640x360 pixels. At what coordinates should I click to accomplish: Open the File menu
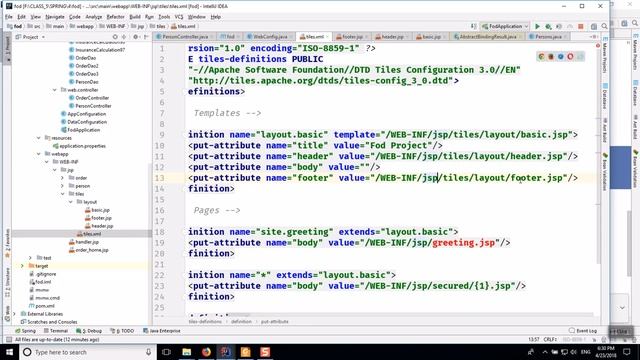[9, 17]
